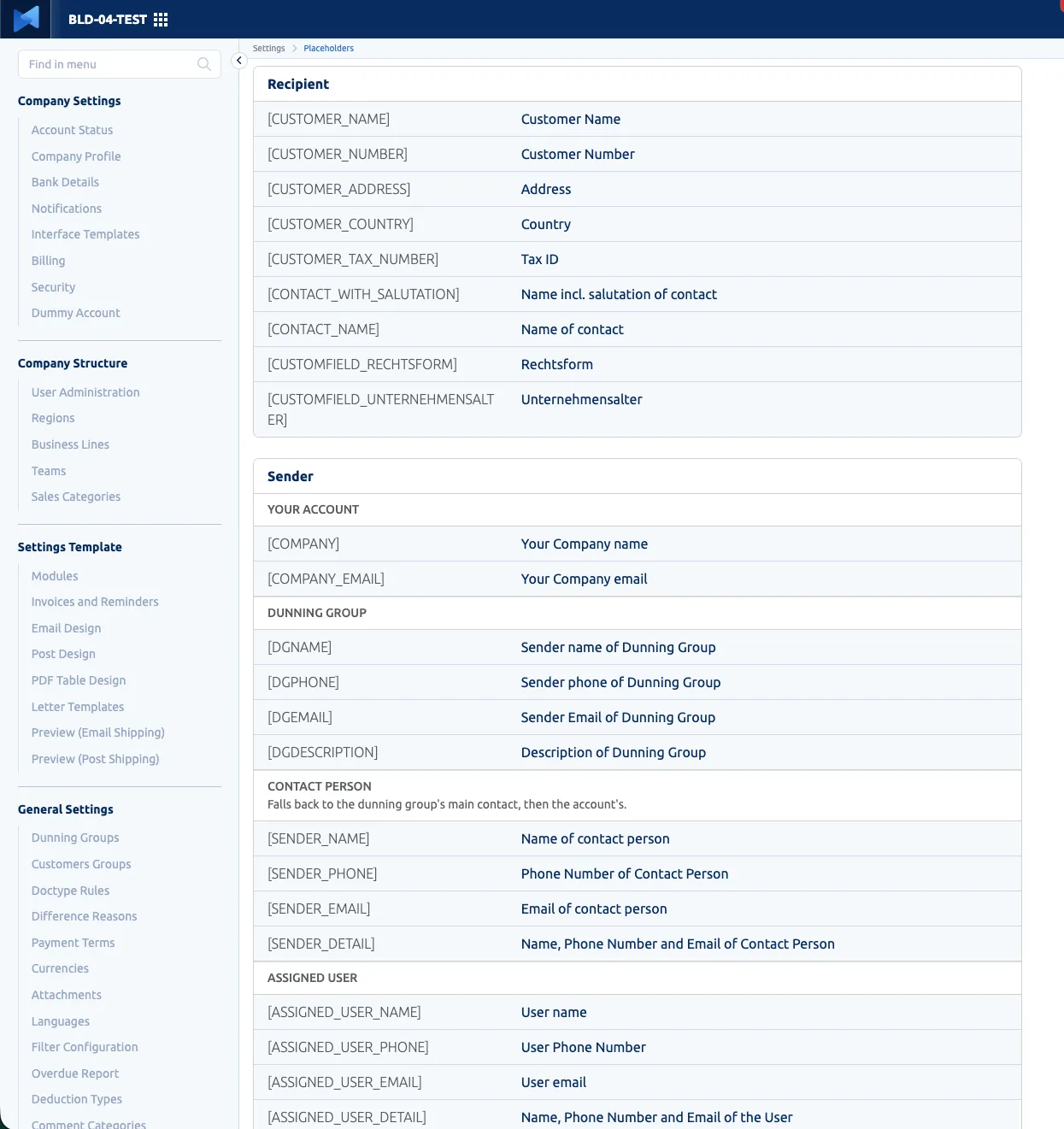Go to Letter Templates
The width and height of the screenshot is (1064, 1129).
point(78,707)
